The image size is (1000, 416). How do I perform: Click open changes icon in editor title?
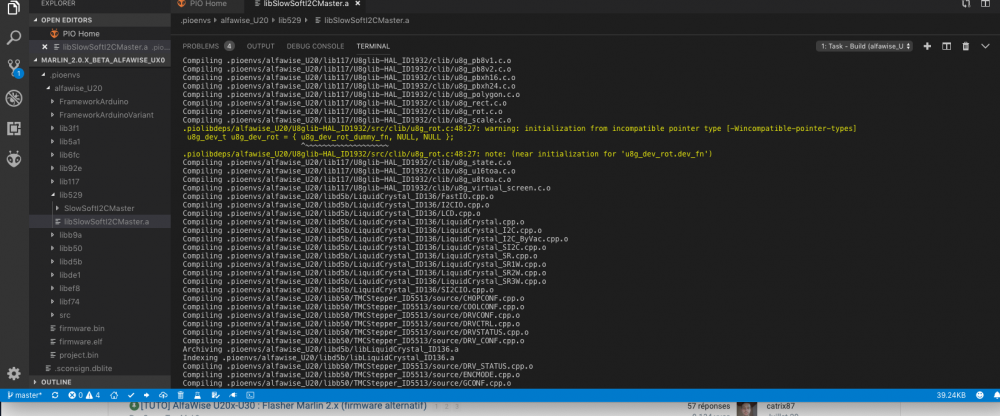tap(966, 4)
